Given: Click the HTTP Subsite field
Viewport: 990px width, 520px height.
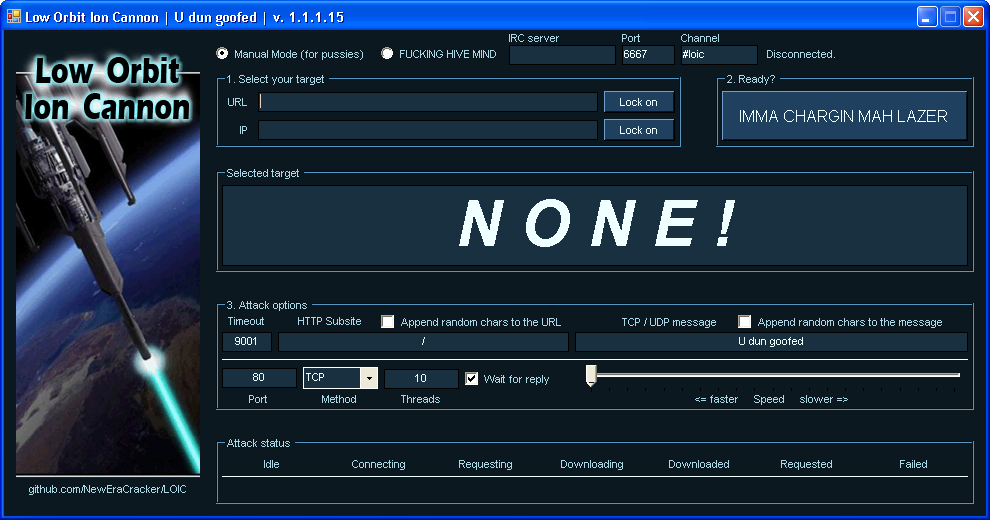Looking at the screenshot, I should [x=423, y=341].
